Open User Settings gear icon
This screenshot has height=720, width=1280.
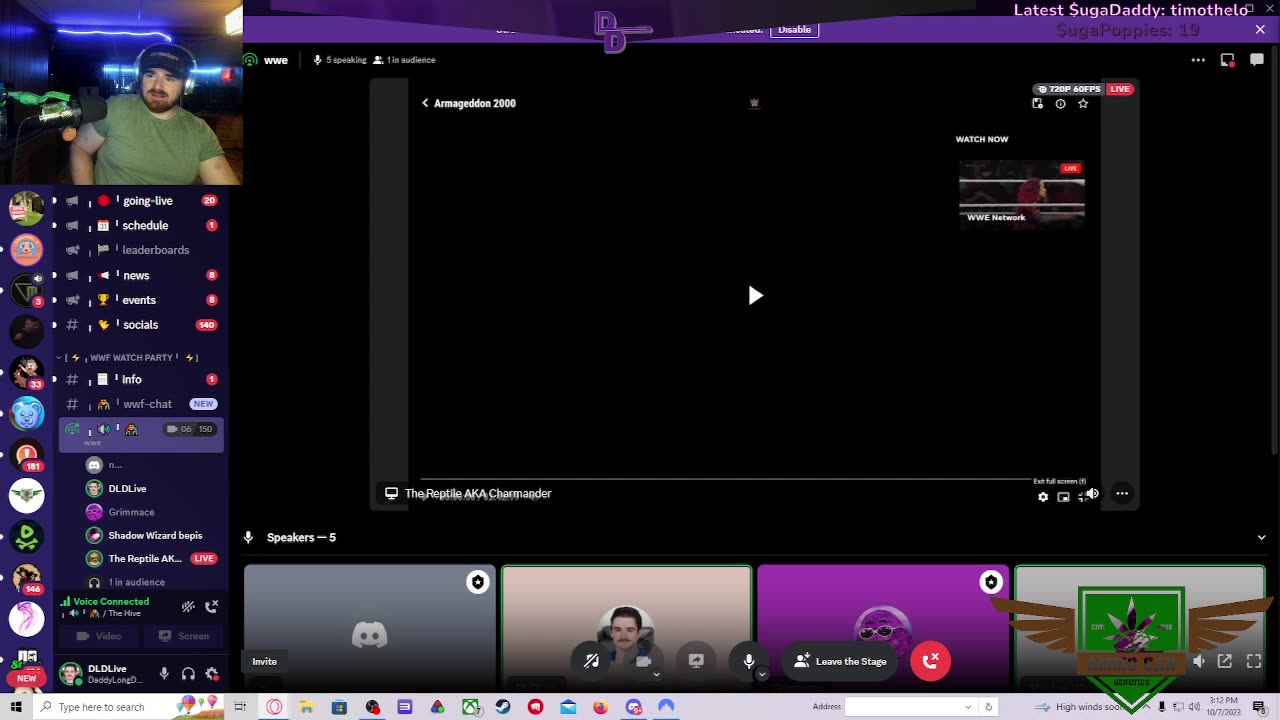coord(212,674)
